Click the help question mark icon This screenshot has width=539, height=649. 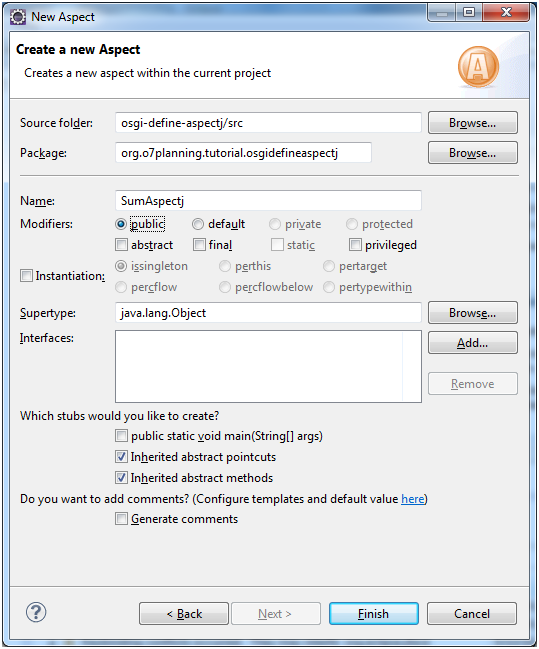click(x=36, y=613)
